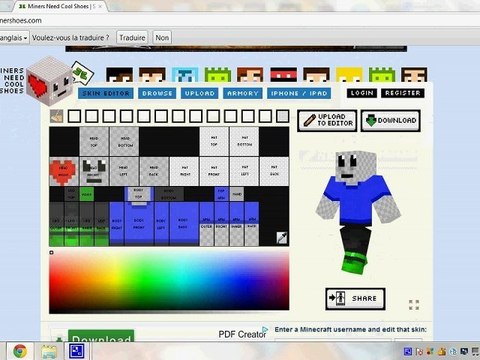Click Non in the translate bar
The width and height of the screenshot is (480, 360).
pos(162,38)
